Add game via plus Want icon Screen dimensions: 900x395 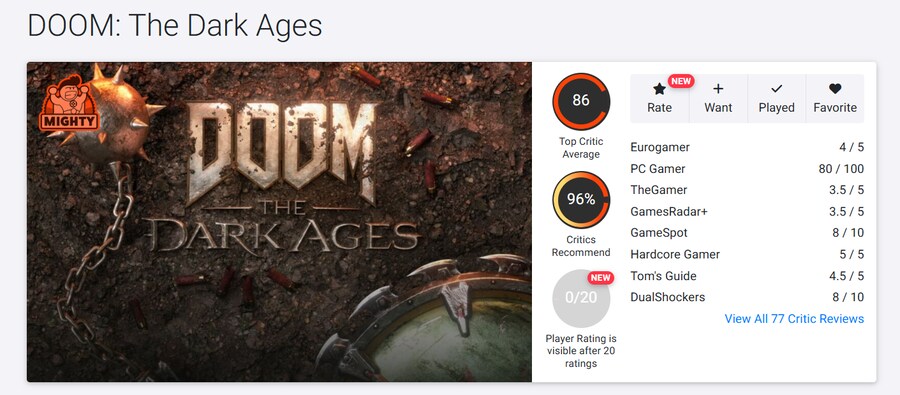[x=717, y=88]
